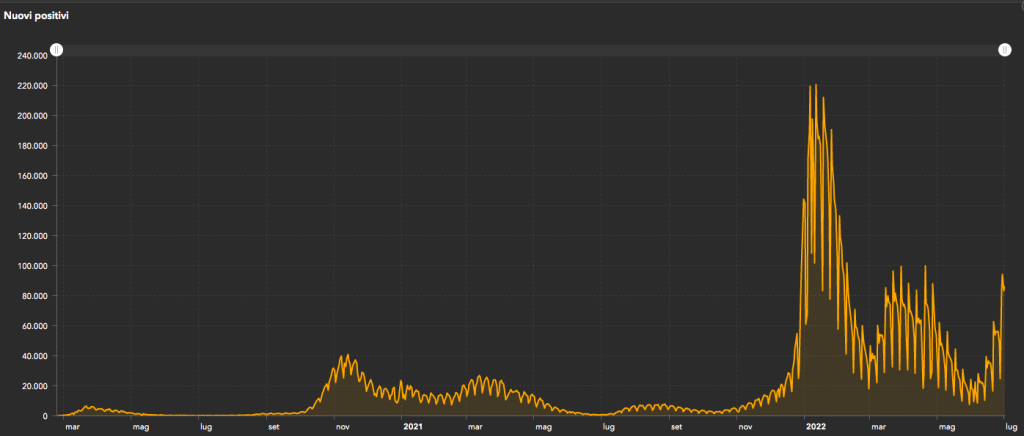1024x436 pixels.
Task: Click the highest peak of the chart line
Action: click(x=816, y=86)
